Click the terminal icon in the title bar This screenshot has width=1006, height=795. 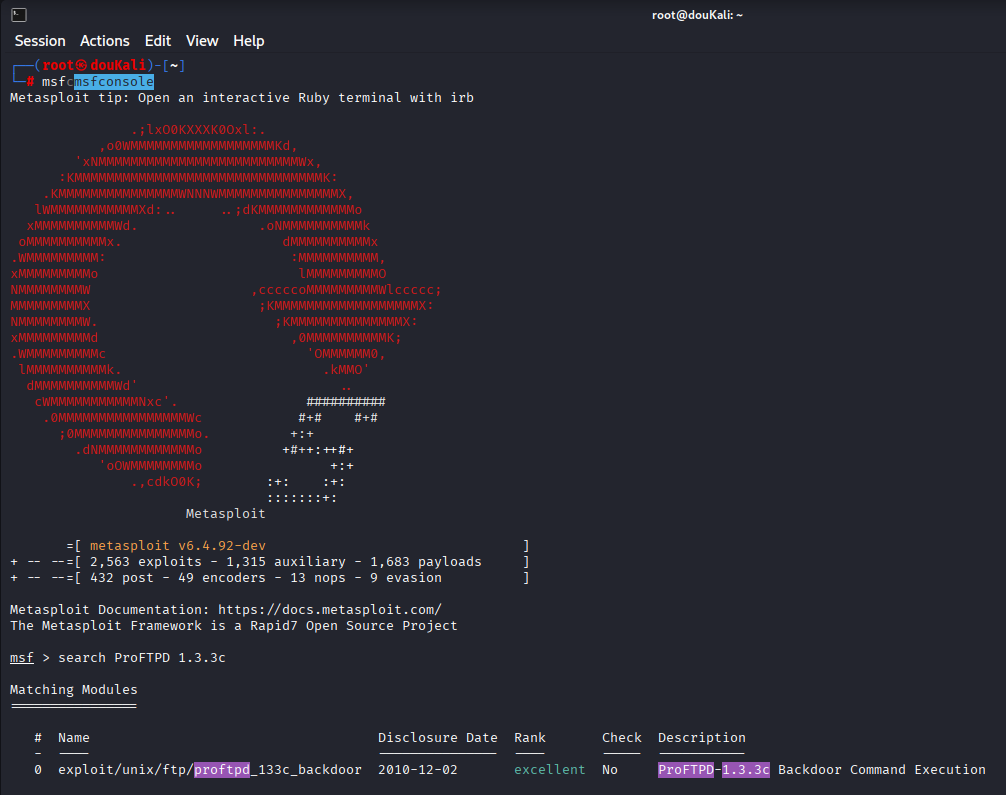click(x=19, y=14)
